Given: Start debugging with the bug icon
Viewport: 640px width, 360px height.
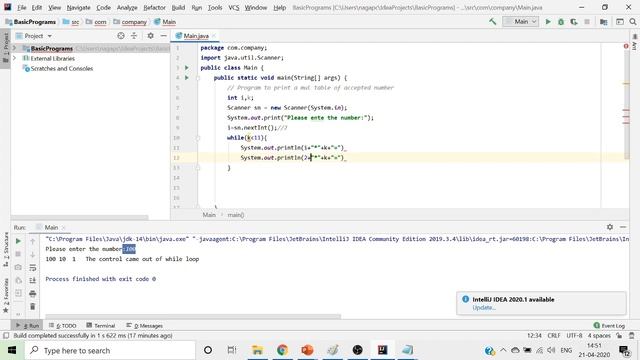Looking at the screenshot, I should point(561,22).
